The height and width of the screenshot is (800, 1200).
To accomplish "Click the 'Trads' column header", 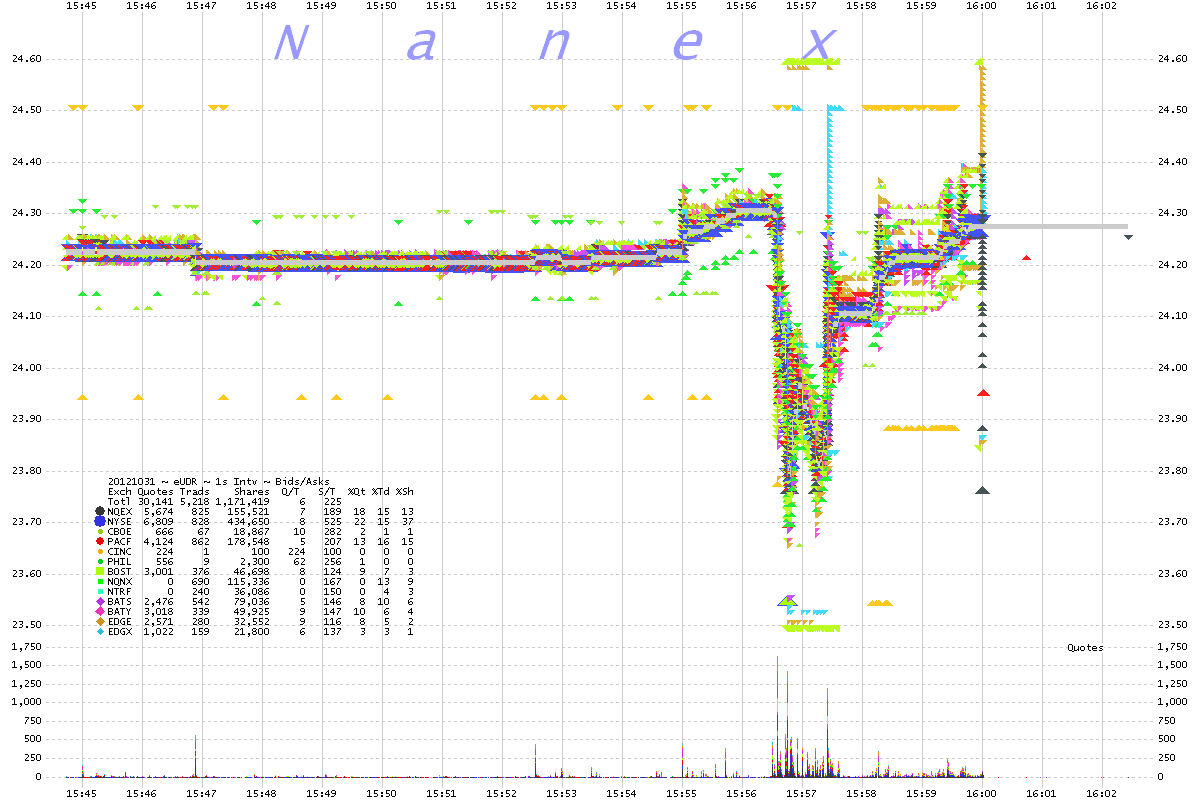I will click(195, 491).
